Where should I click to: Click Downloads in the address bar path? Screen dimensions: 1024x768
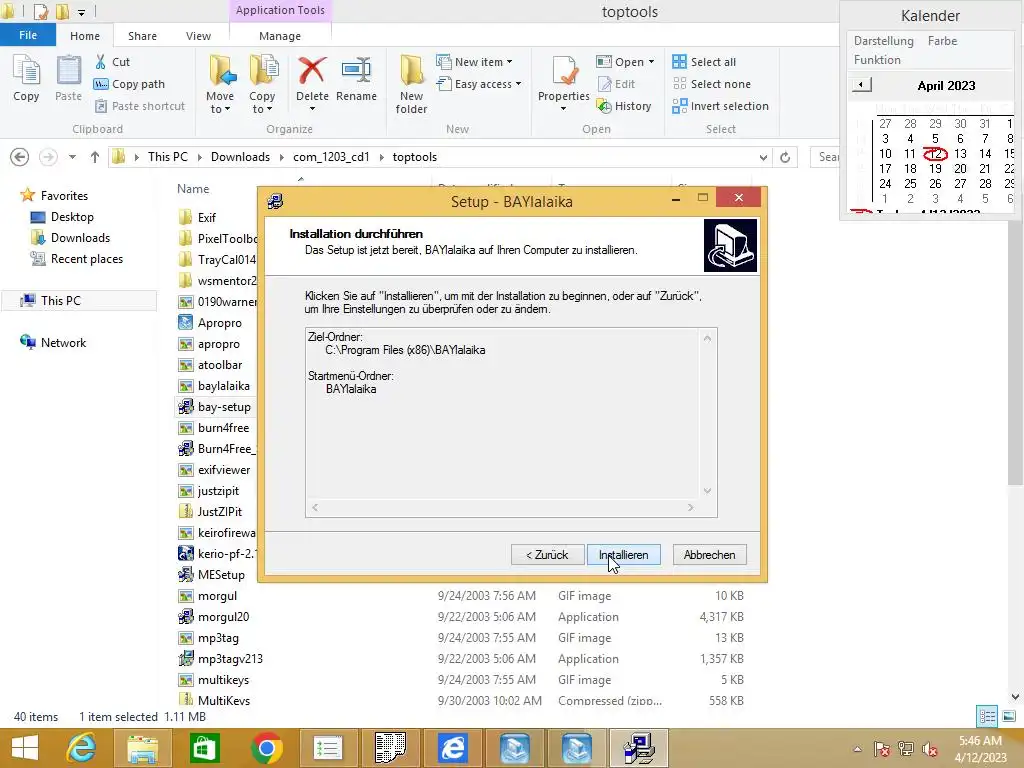coord(240,157)
